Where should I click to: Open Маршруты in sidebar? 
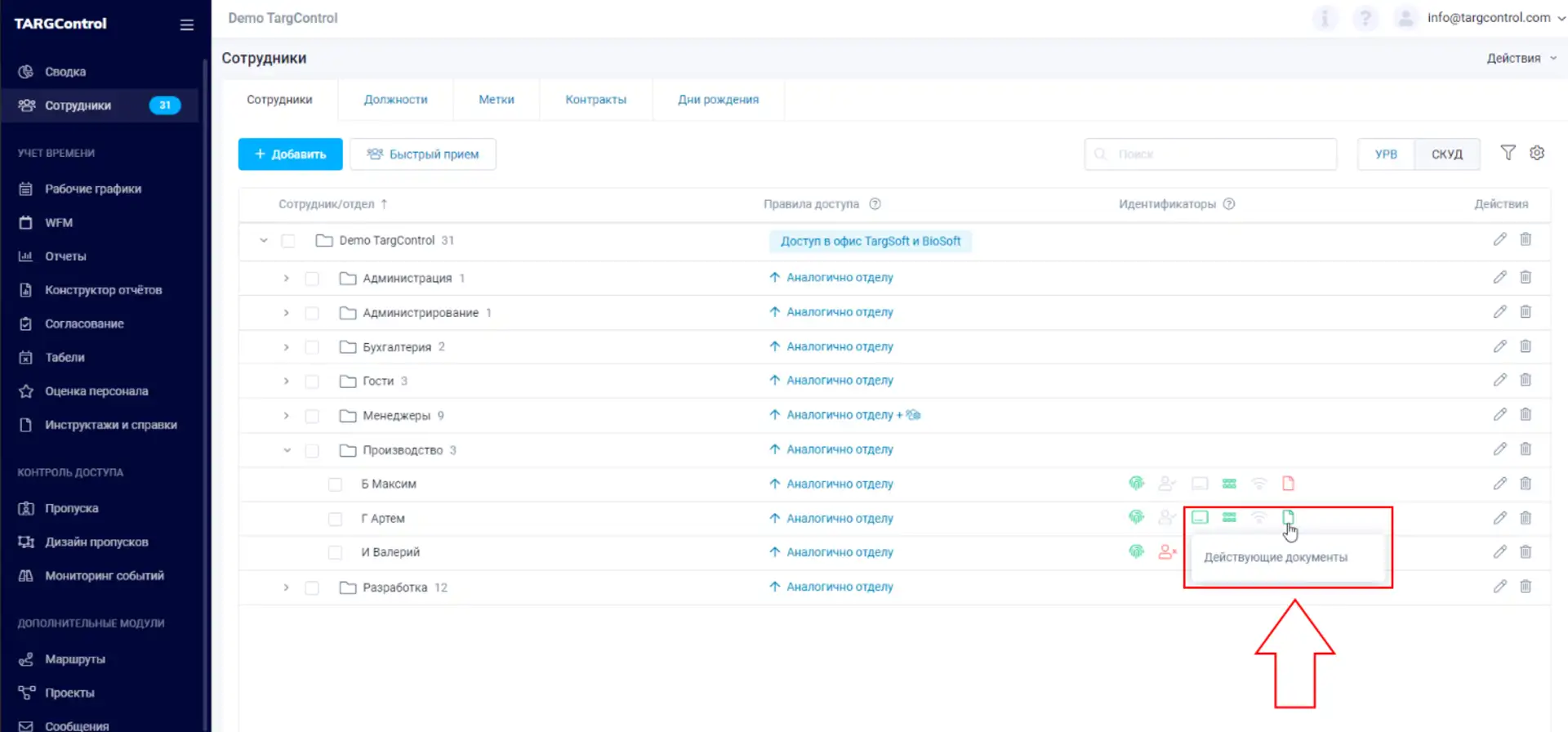pos(75,659)
